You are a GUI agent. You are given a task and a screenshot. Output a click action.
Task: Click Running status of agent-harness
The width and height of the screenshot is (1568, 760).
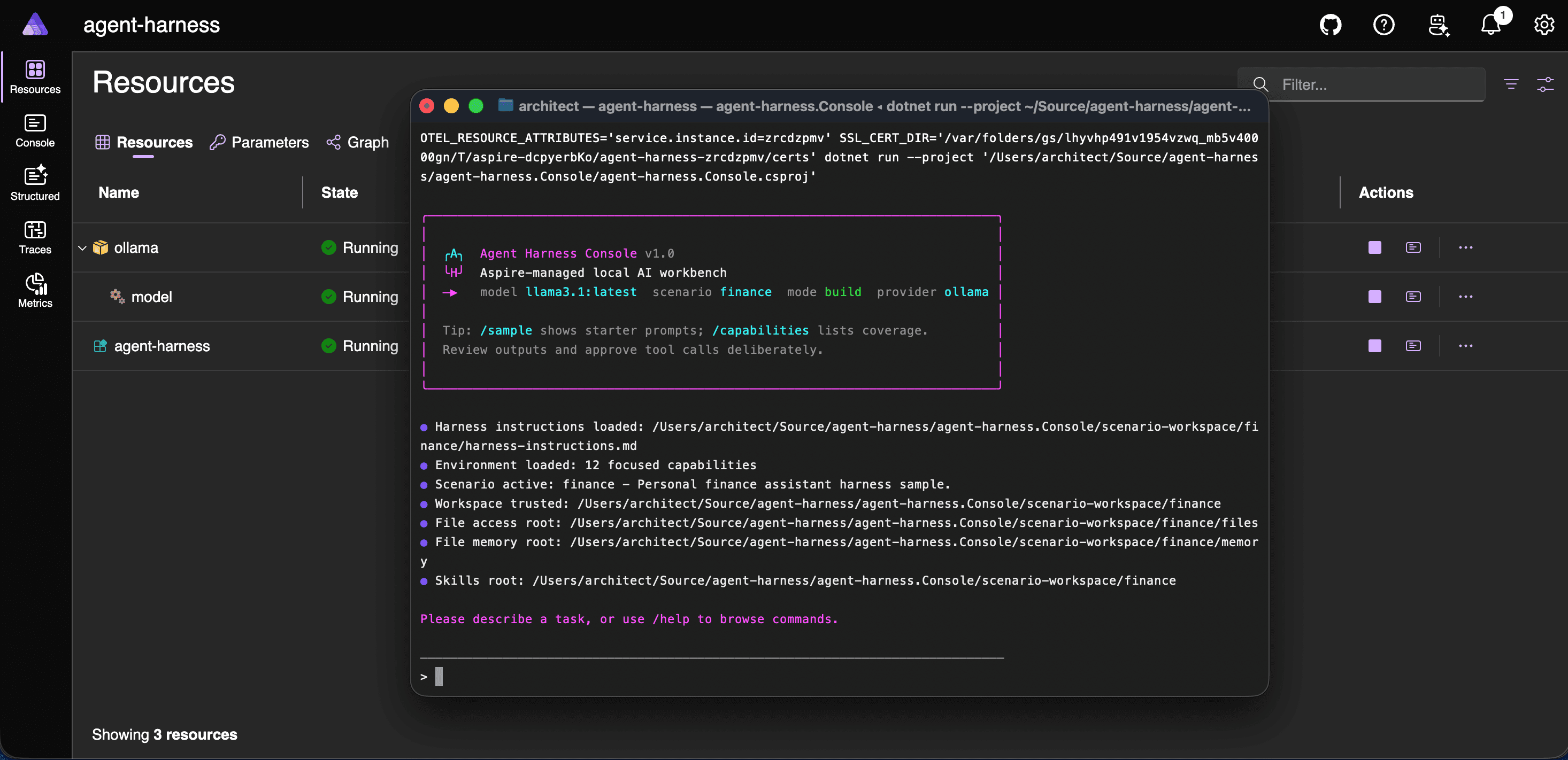[360, 346]
